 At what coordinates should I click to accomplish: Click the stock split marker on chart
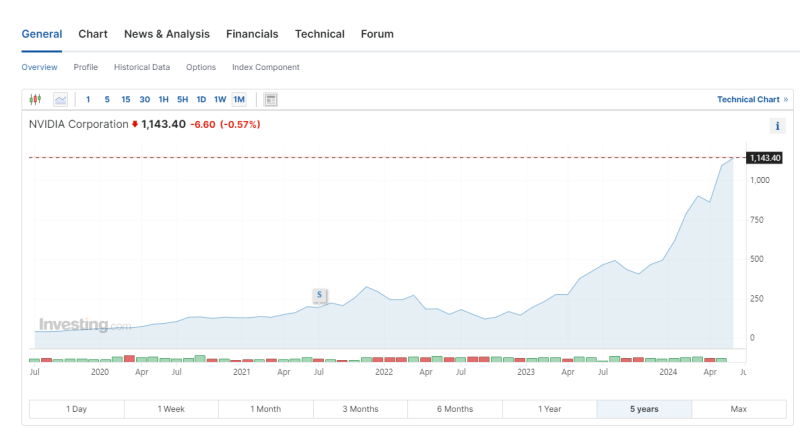click(x=319, y=295)
